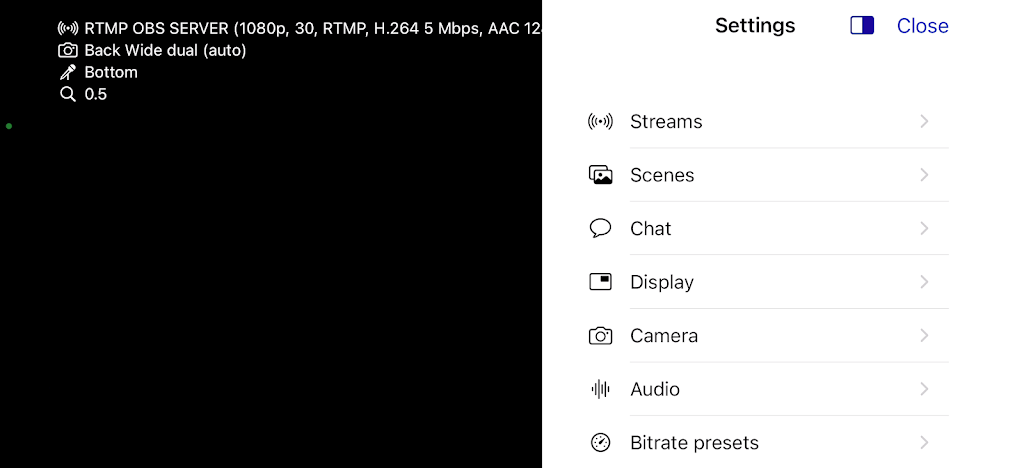Tap the Display picture-in-picture icon
This screenshot has height=468, width=1024.
[x=600, y=282]
